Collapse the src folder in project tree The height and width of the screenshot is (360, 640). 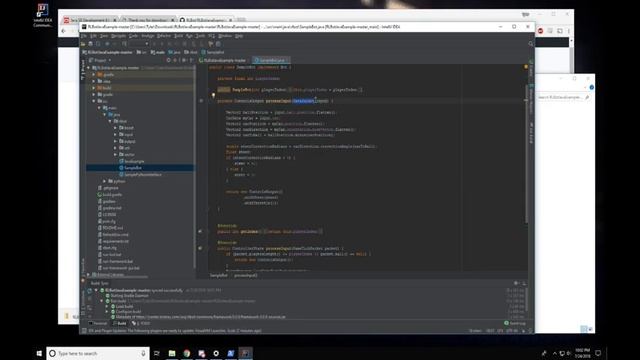tap(94, 101)
